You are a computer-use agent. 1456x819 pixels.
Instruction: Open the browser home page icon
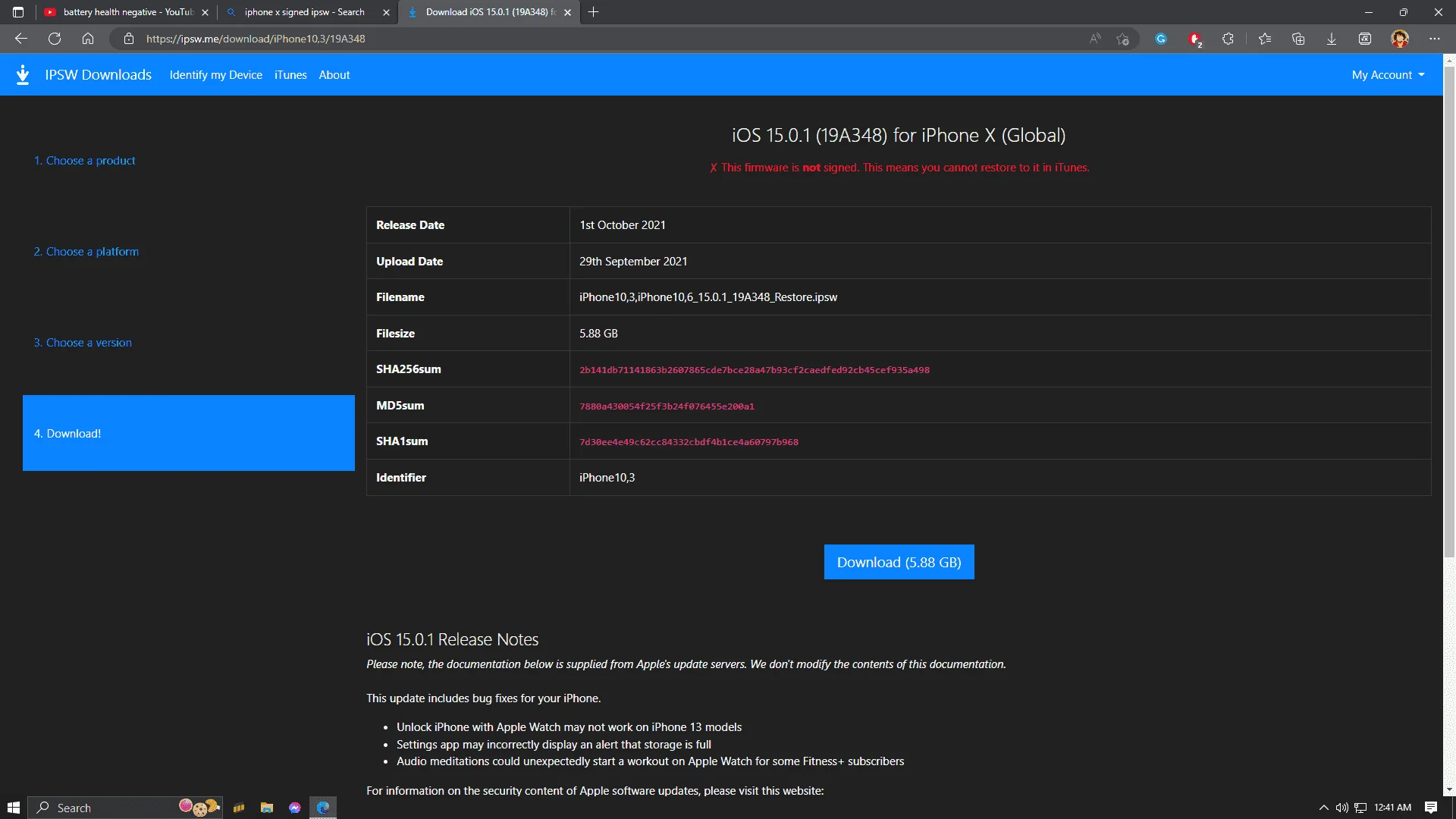(x=88, y=39)
